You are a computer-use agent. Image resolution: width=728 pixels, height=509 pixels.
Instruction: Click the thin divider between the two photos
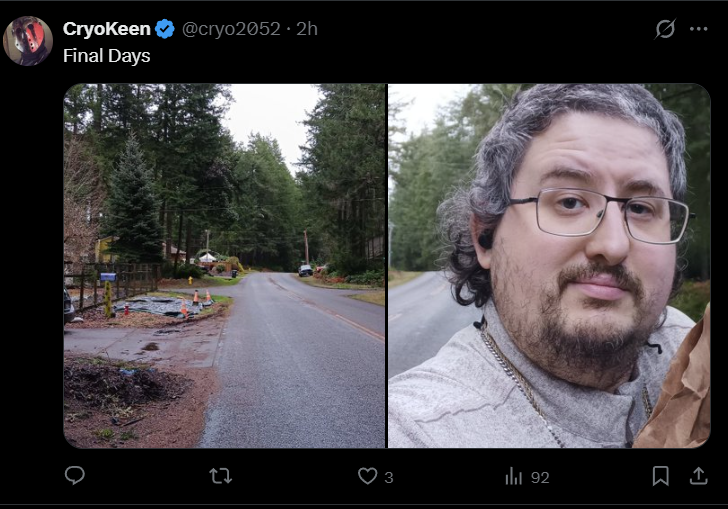387,266
